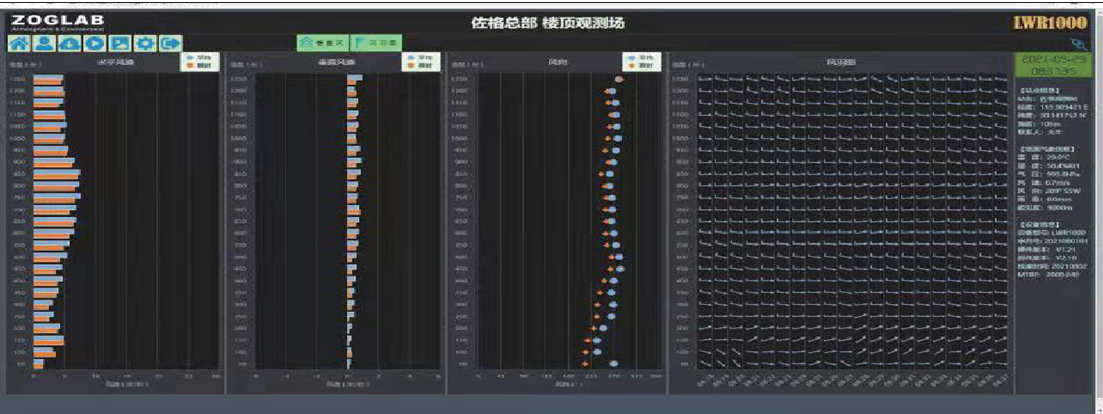Open settings via the gear icon

(x=145, y=43)
